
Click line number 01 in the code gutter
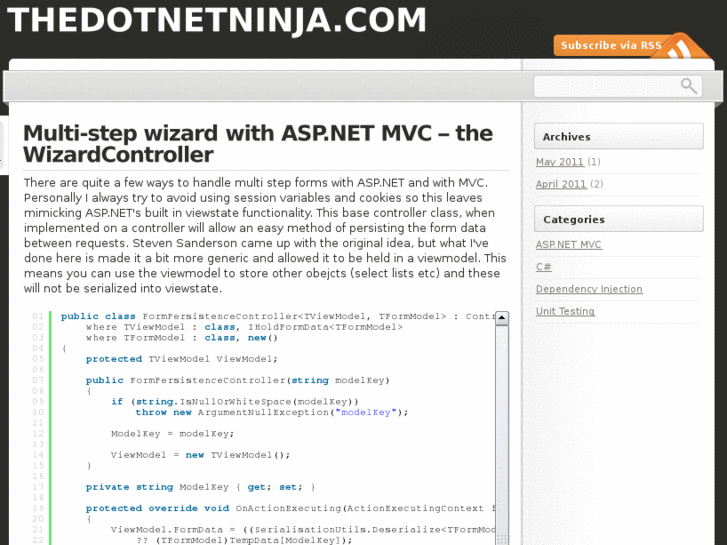point(38,316)
